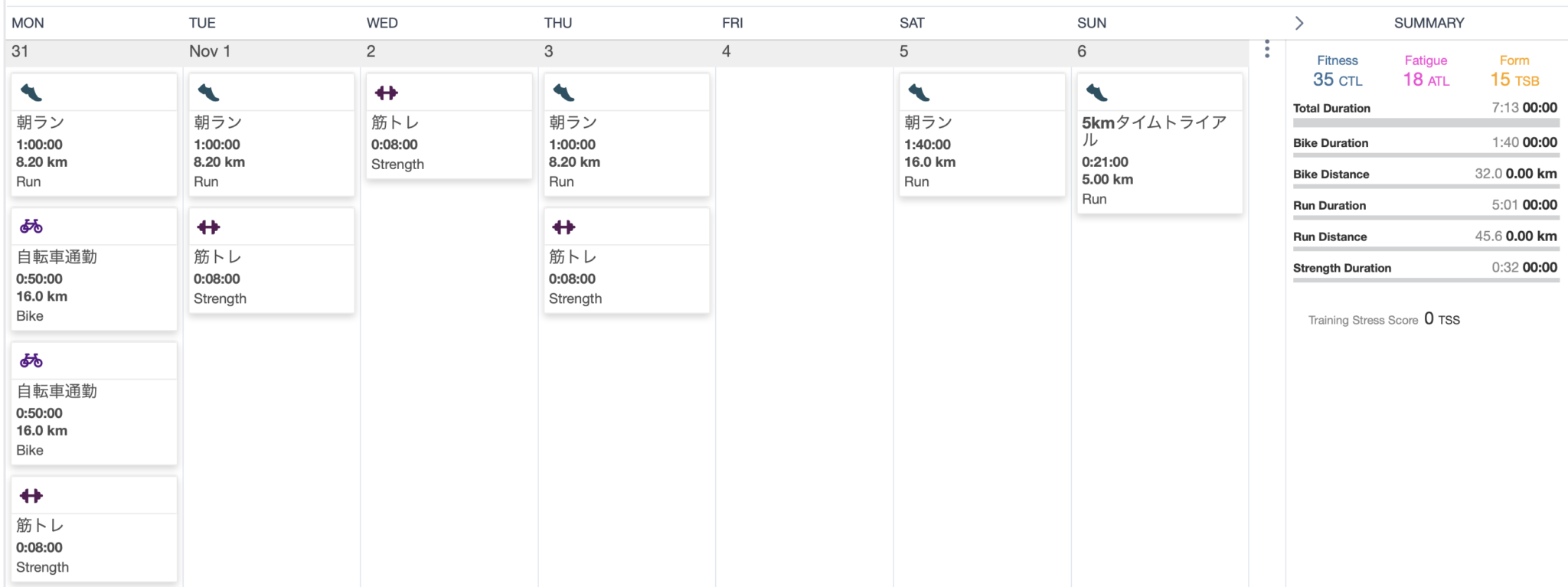Select empty Friday 4 day cell
Screen dimensions: 1568x587
click(x=804, y=306)
